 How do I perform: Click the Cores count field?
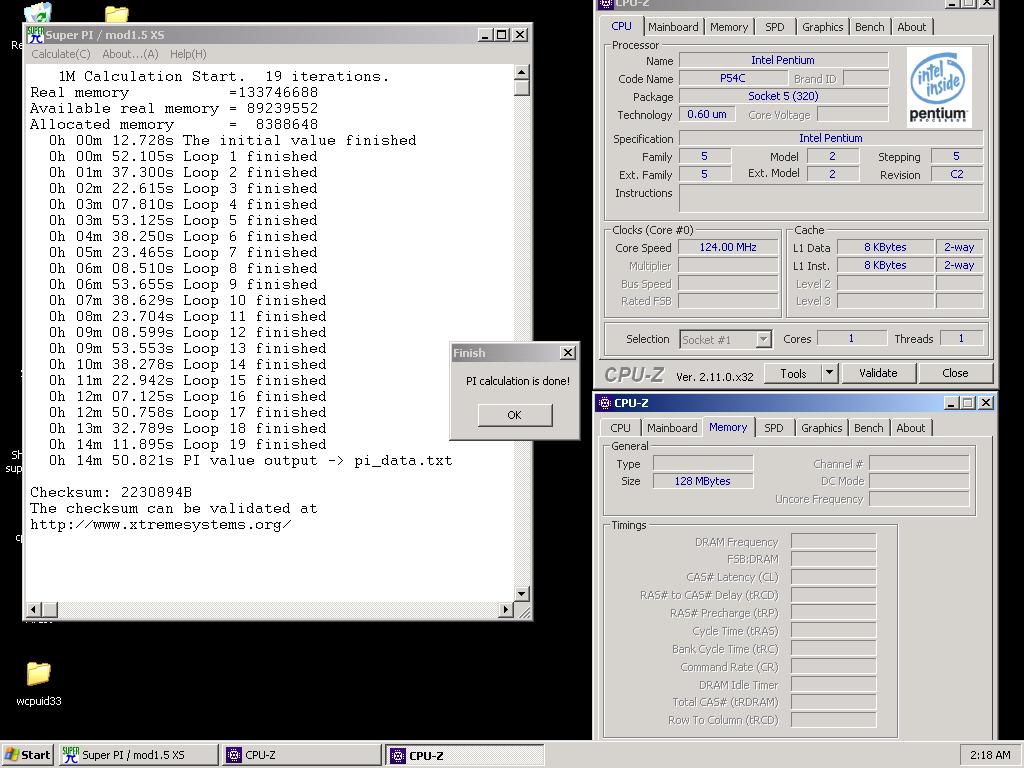(x=851, y=338)
